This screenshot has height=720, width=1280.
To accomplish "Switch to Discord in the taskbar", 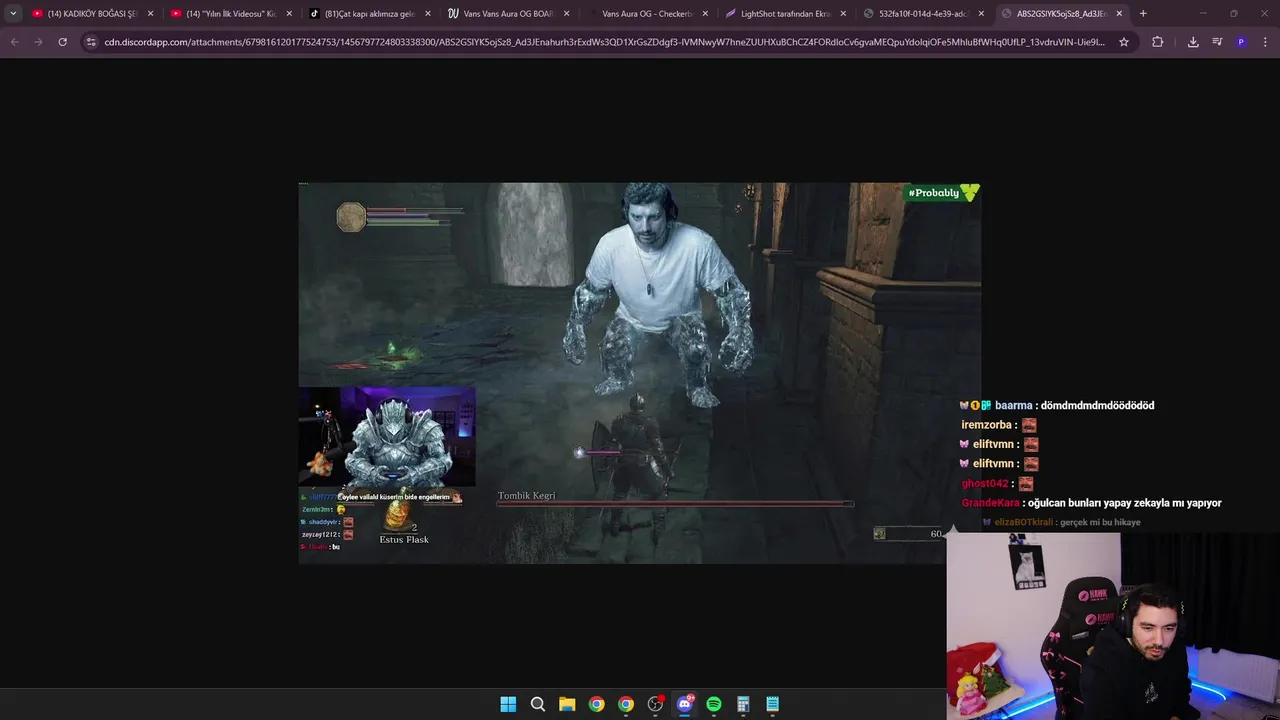I will (684, 704).
